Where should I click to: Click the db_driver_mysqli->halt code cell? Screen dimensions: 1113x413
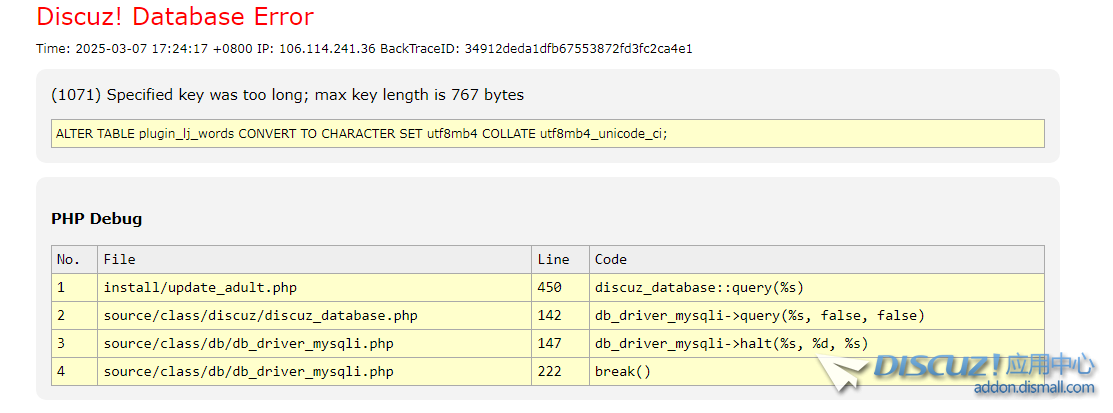(731, 343)
